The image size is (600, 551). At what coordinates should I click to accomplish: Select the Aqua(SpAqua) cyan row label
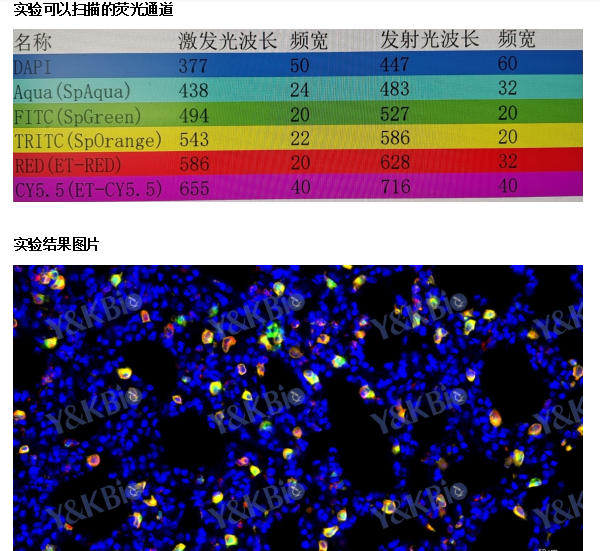click(72, 92)
